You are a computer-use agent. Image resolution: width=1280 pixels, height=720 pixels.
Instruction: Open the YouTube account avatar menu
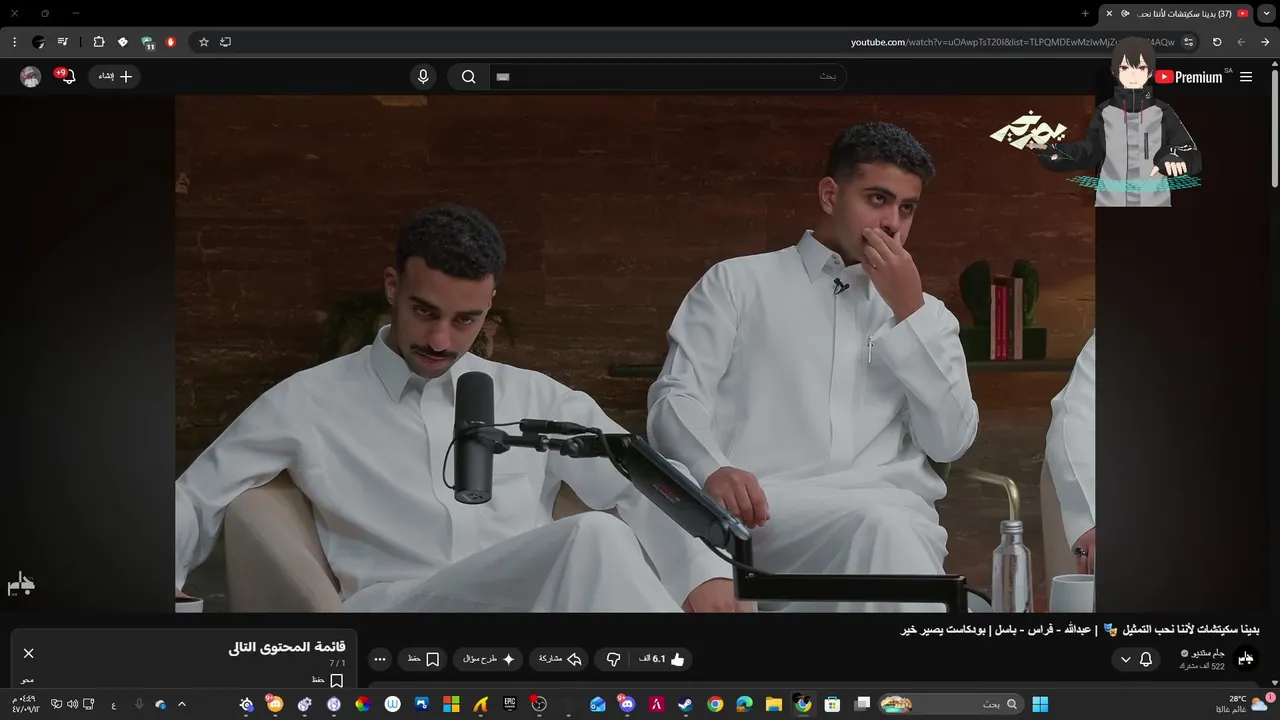click(x=31, y=77)
